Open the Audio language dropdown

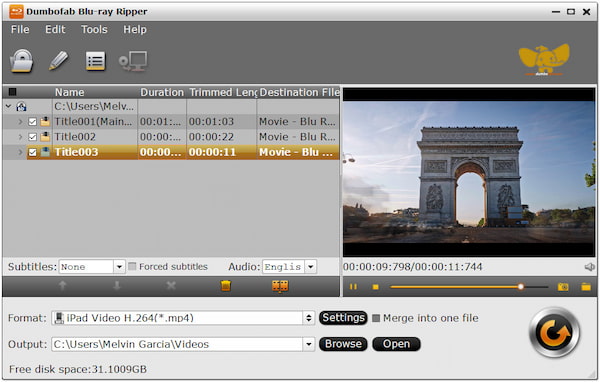pos(310,267)
